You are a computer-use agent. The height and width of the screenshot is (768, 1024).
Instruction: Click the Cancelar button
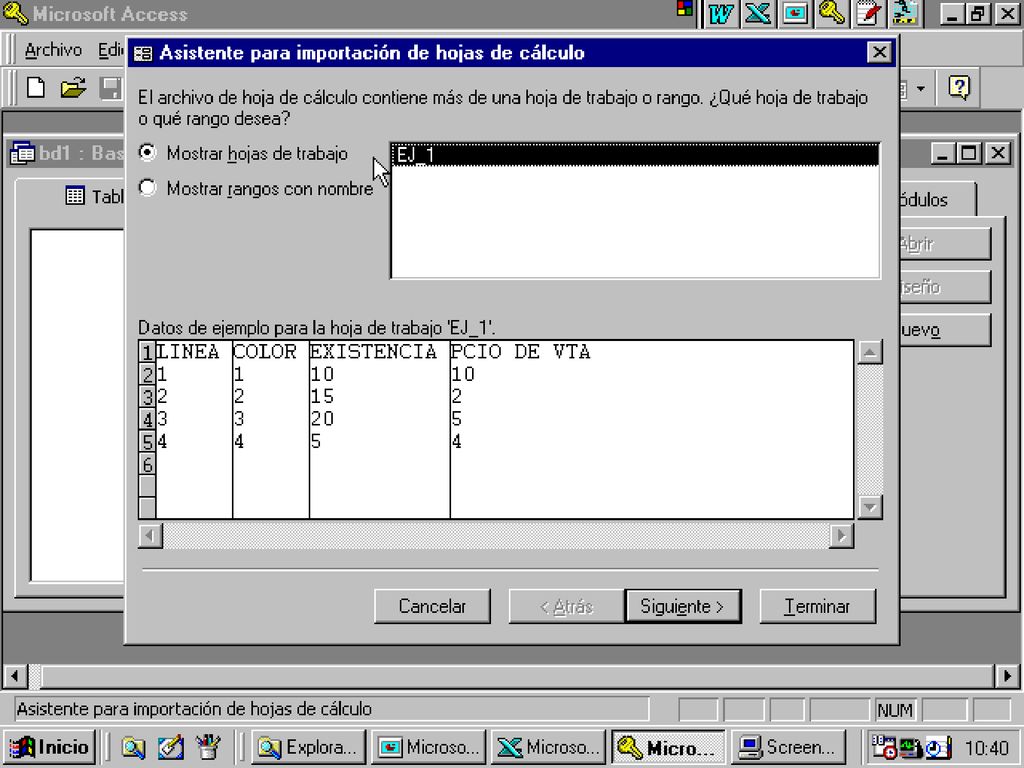432,607
